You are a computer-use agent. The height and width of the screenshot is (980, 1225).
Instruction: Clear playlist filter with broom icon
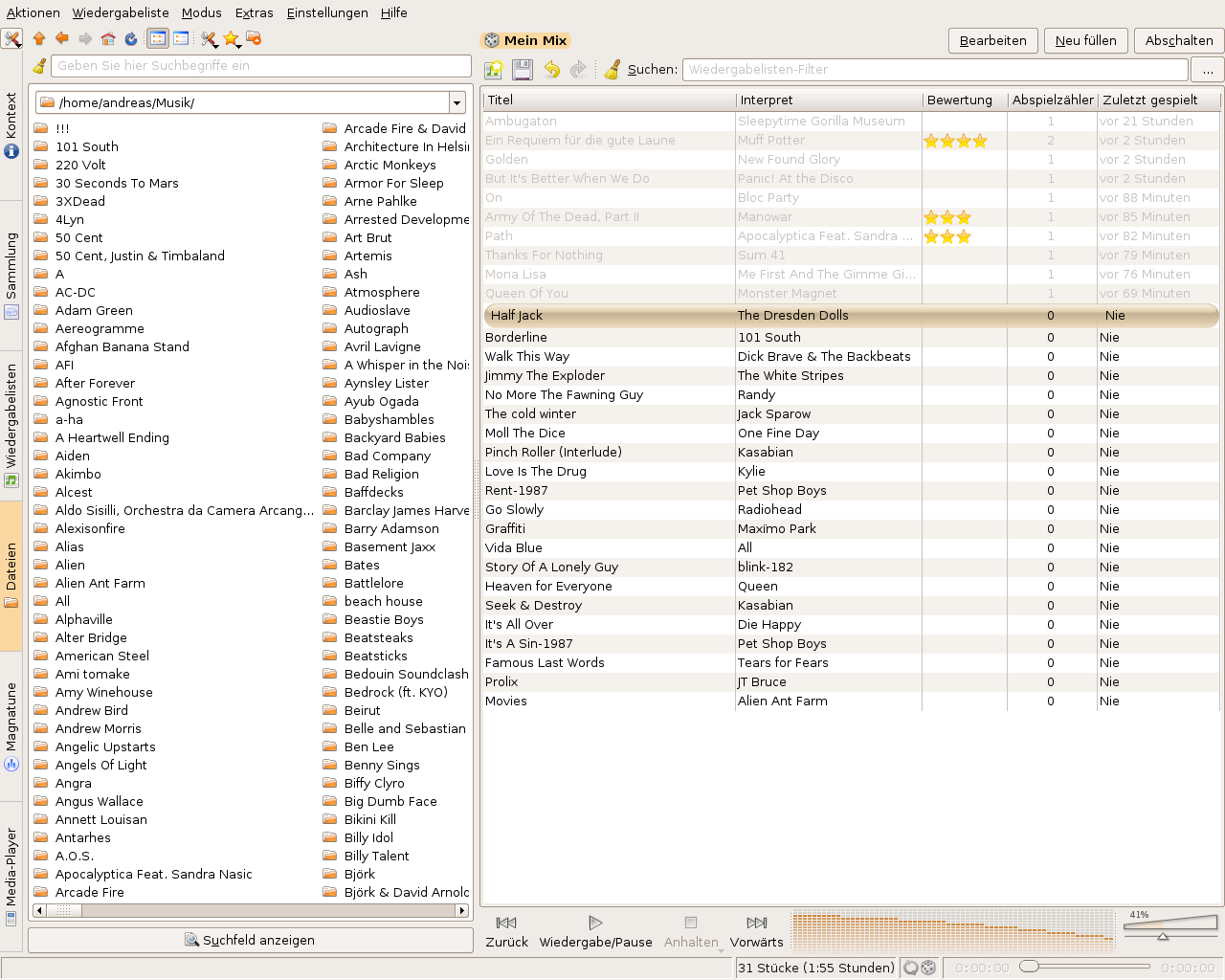click(612, 69)
